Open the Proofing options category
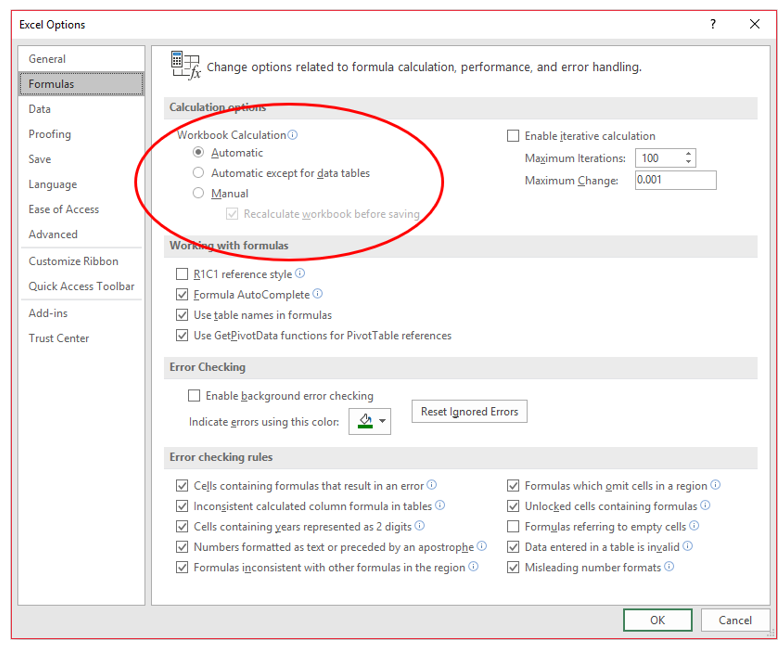This screenshot has width=783, height=664. tap(81, 134)
